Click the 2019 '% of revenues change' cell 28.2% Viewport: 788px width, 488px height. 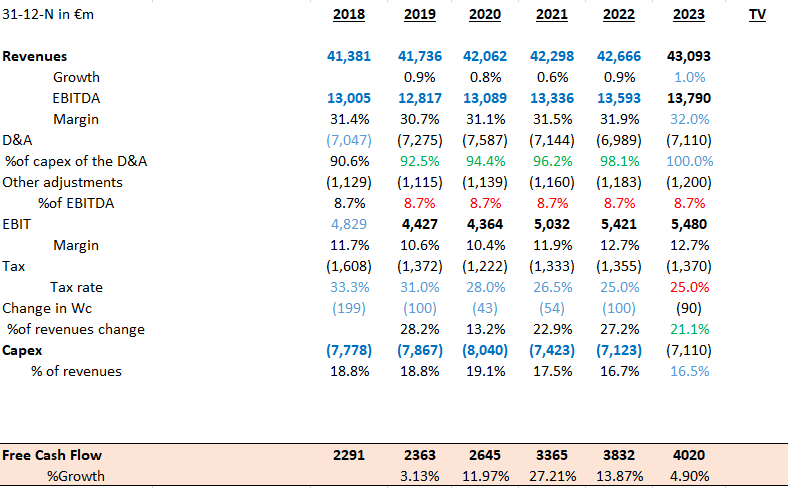click(420, 330)
